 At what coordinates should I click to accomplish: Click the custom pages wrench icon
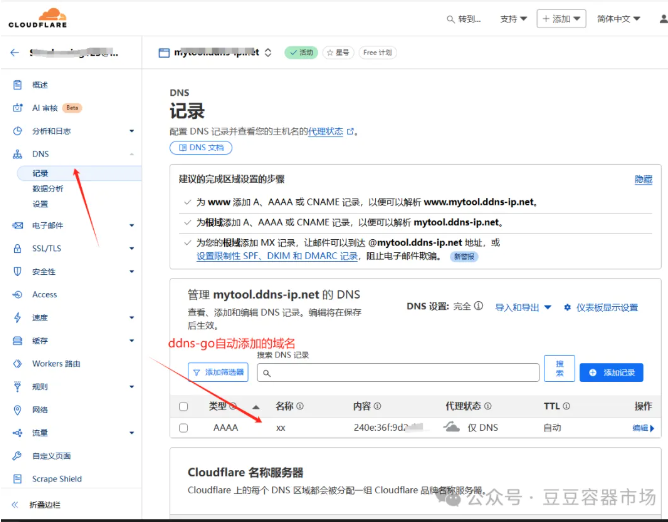coord(17,456)
